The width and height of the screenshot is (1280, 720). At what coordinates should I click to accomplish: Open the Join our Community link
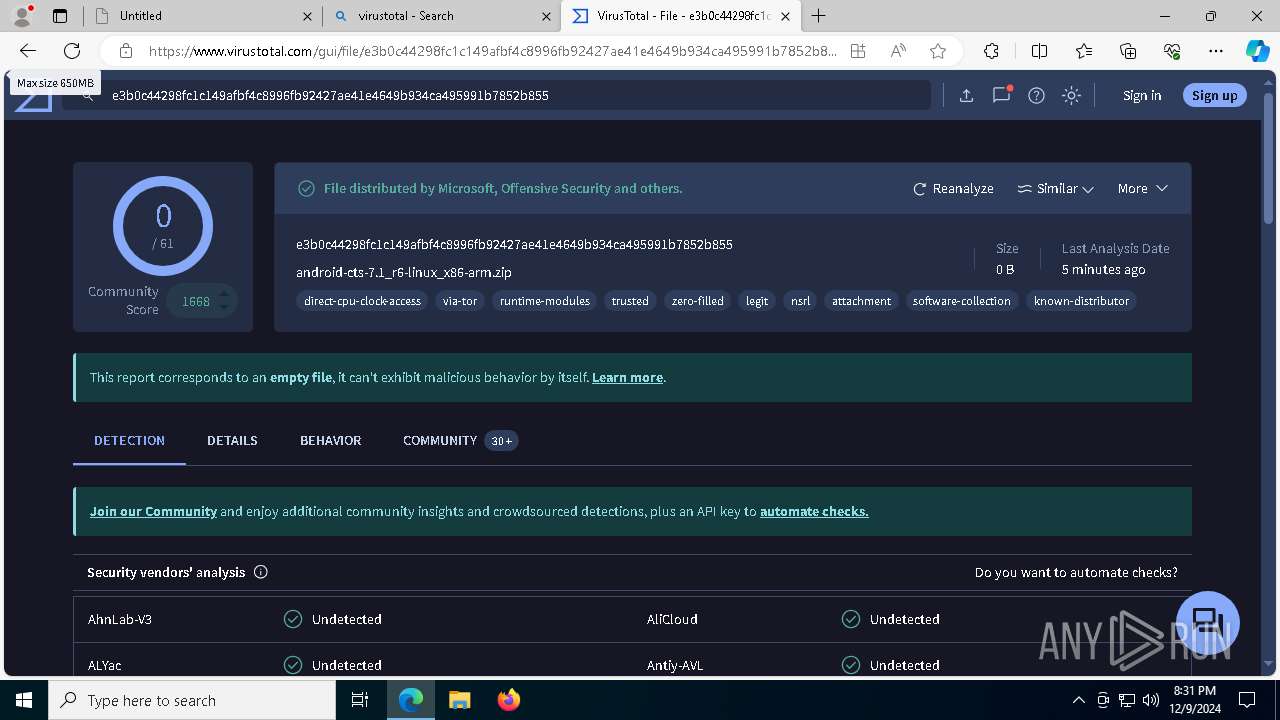153,511
